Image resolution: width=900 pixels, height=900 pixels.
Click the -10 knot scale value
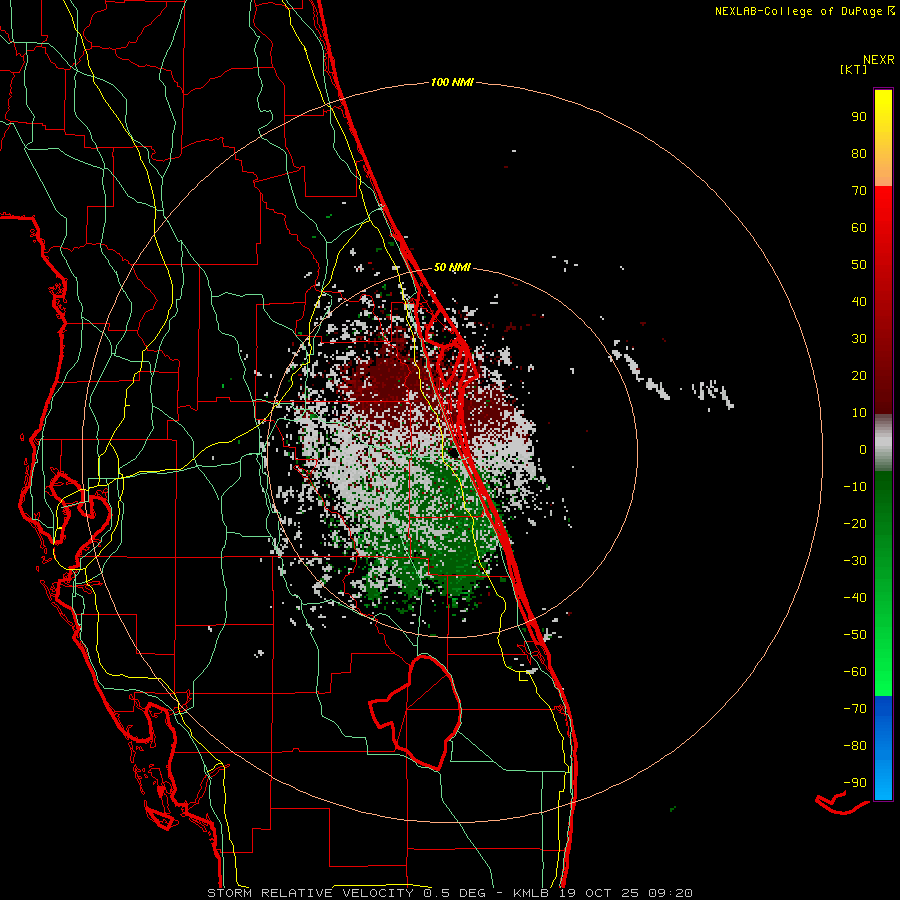(x=855, y=487)
